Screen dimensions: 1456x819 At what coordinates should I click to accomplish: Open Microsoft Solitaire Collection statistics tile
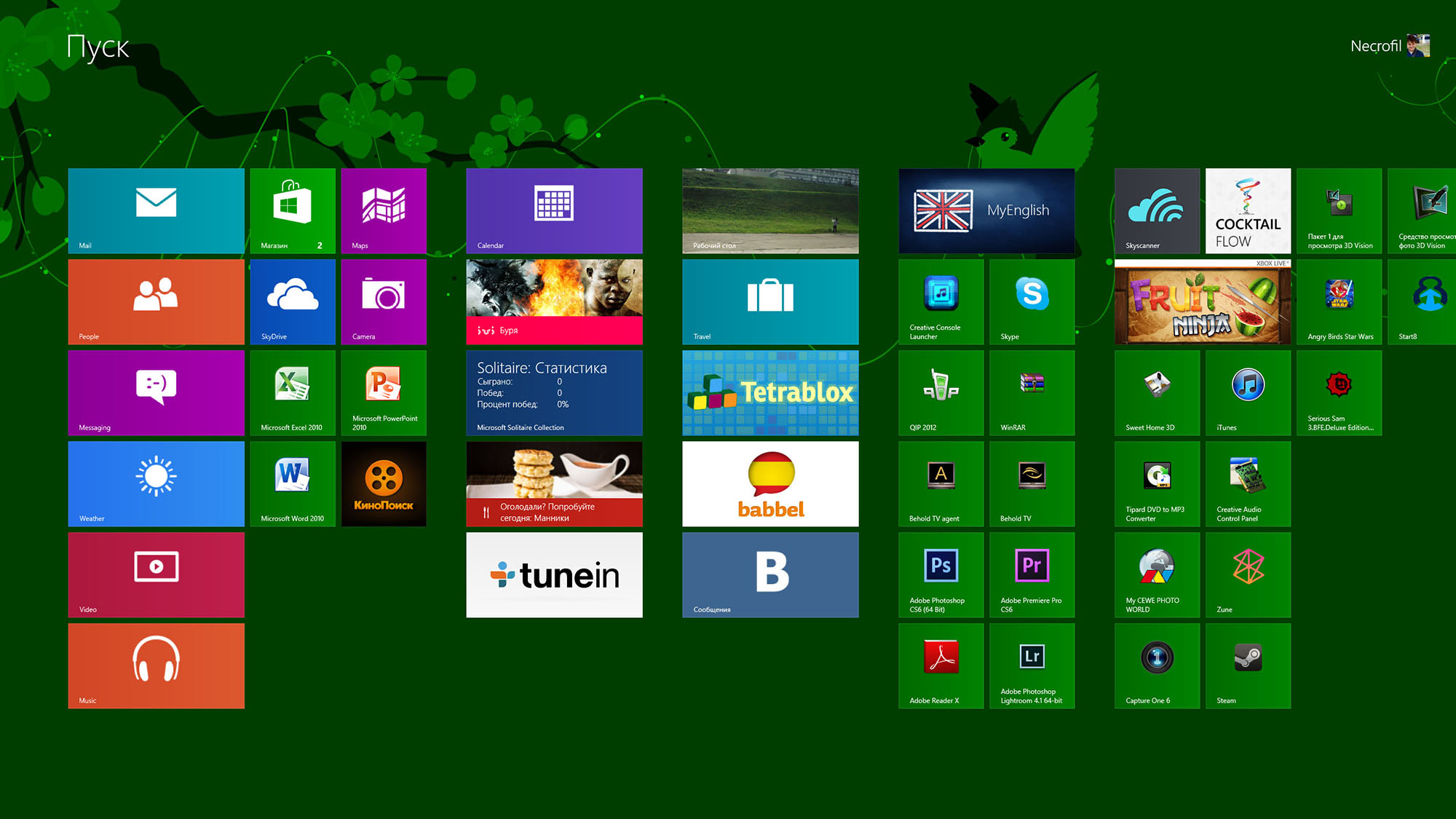(554, 392)
